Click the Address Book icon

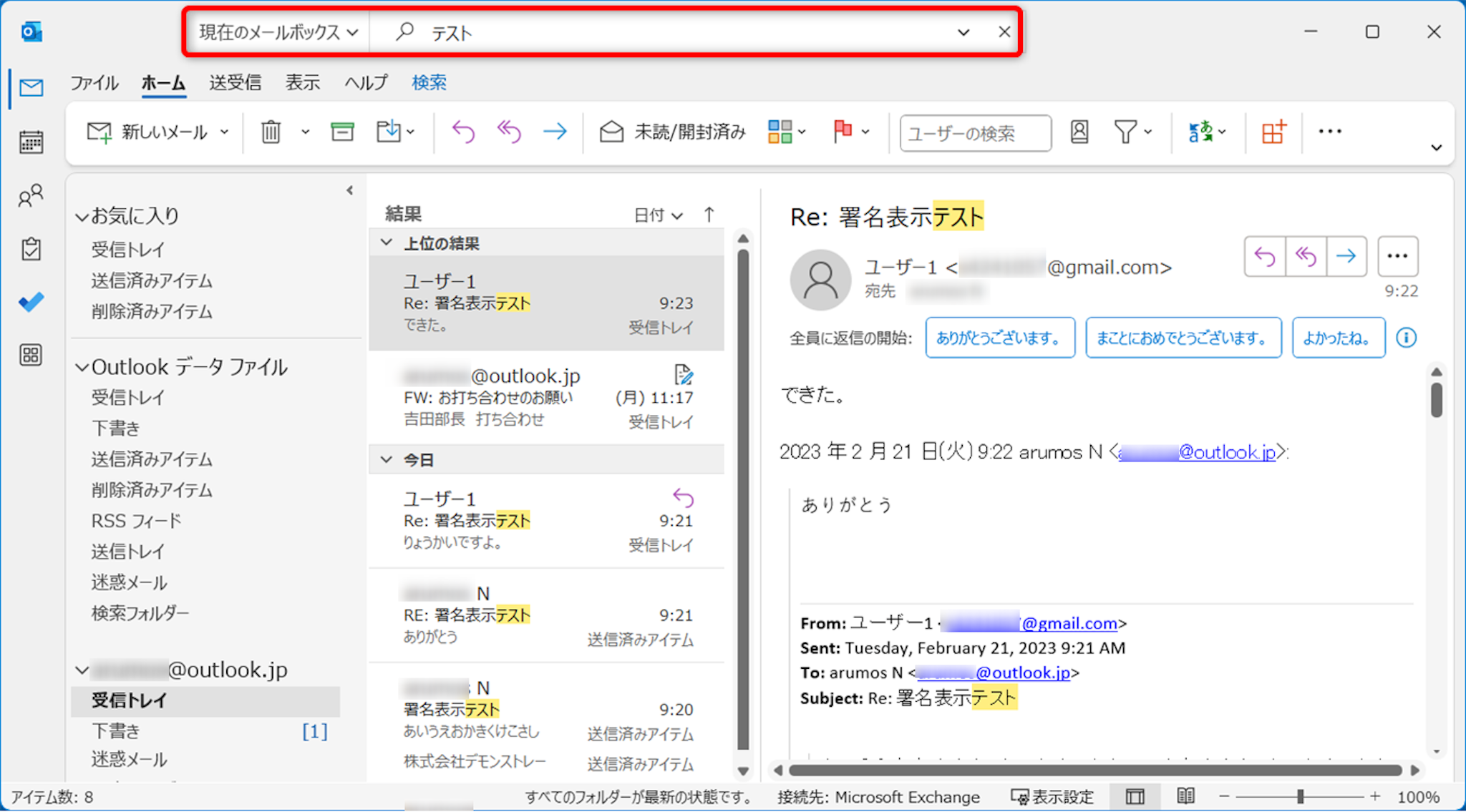click(1079, 132)
